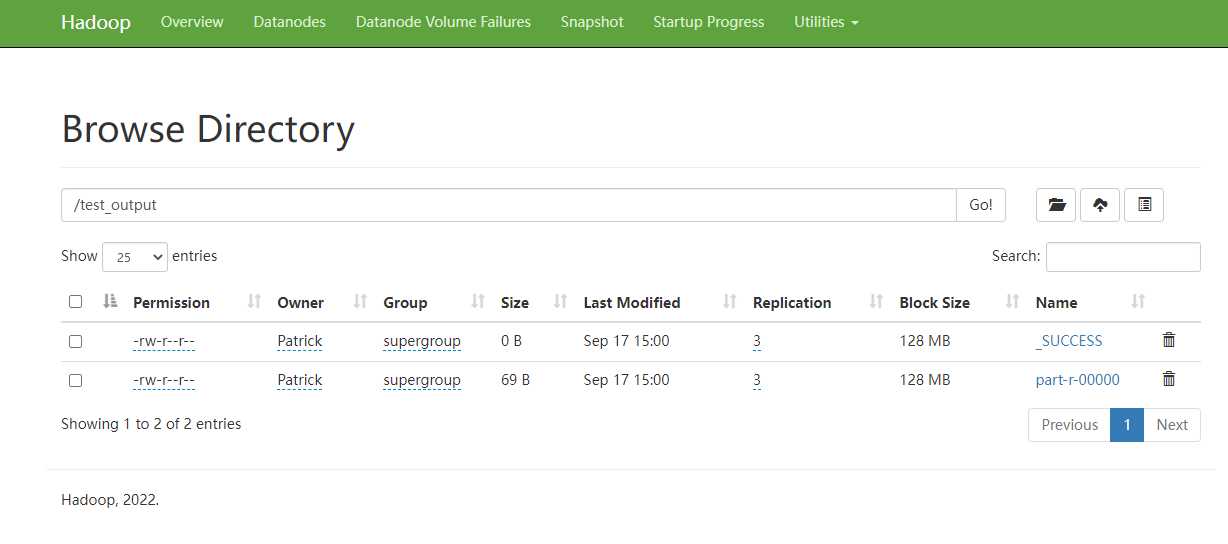This screenshot has width=1228, height=544.
Task: Open the create directory folder icon
Action: click(x=1056, y=205)
